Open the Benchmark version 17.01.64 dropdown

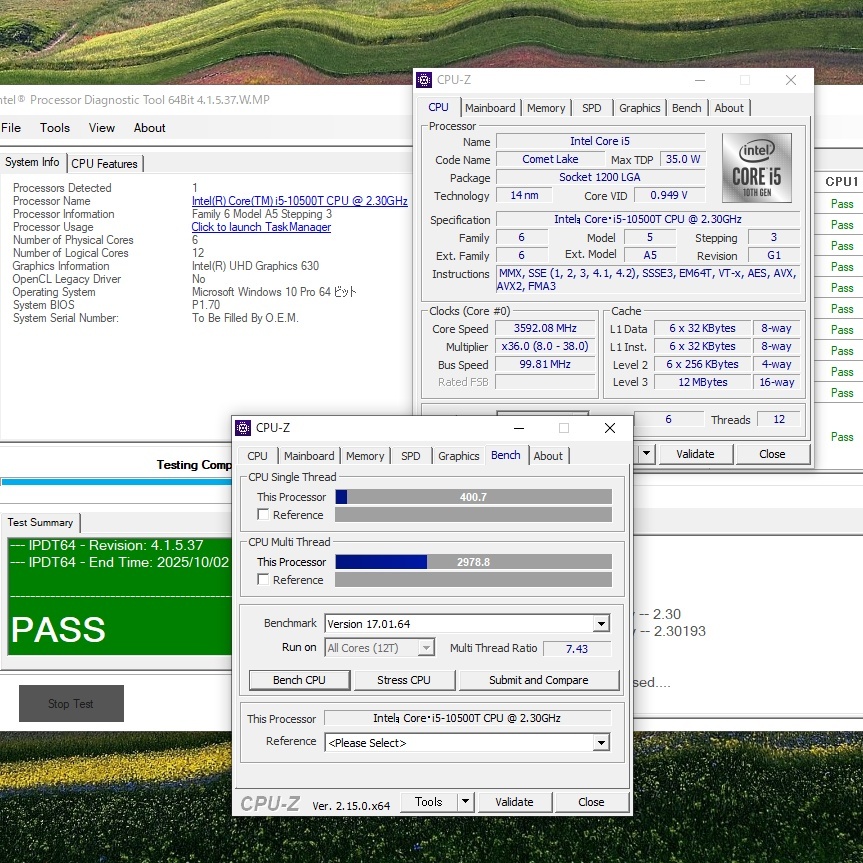pos(600,624)
